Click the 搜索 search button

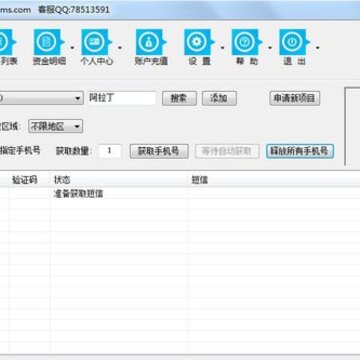click(179, 98)
